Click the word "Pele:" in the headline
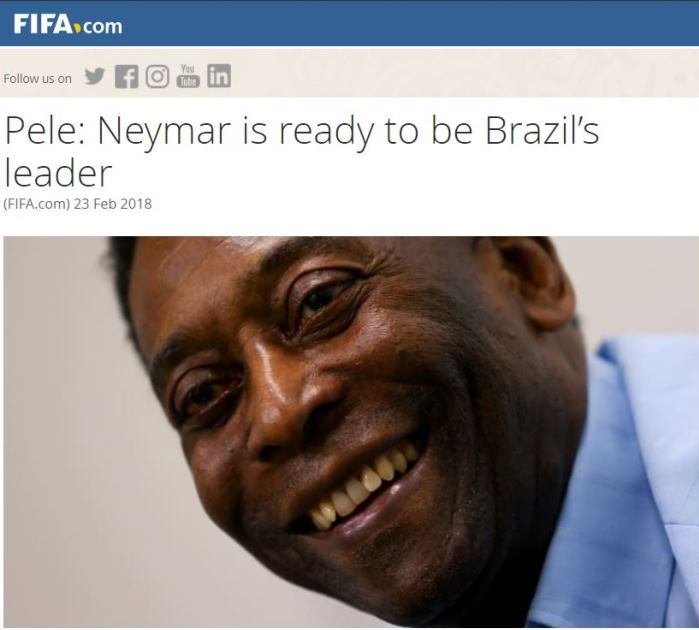Viewport: 699px width, 630px height. tap(45, 131)
